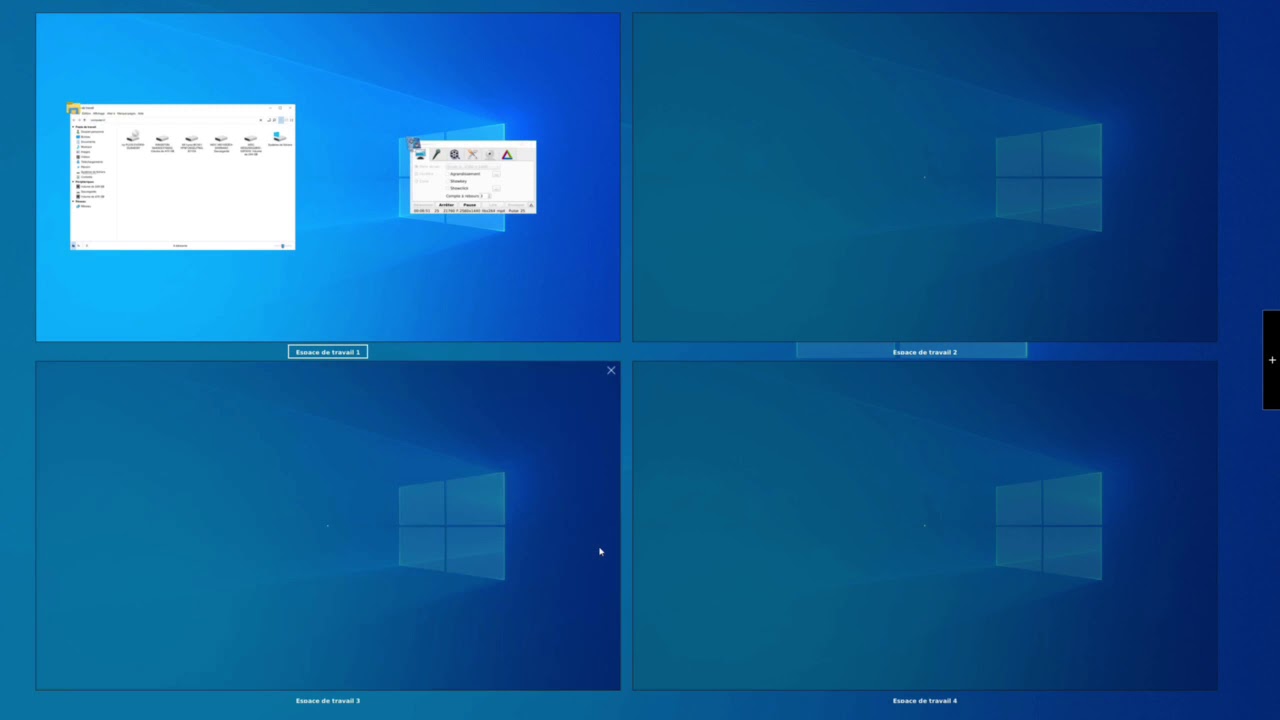Open the Marque-pages menu
The width and height of the screenshot is (1280, 720).
tap(129, 113)
